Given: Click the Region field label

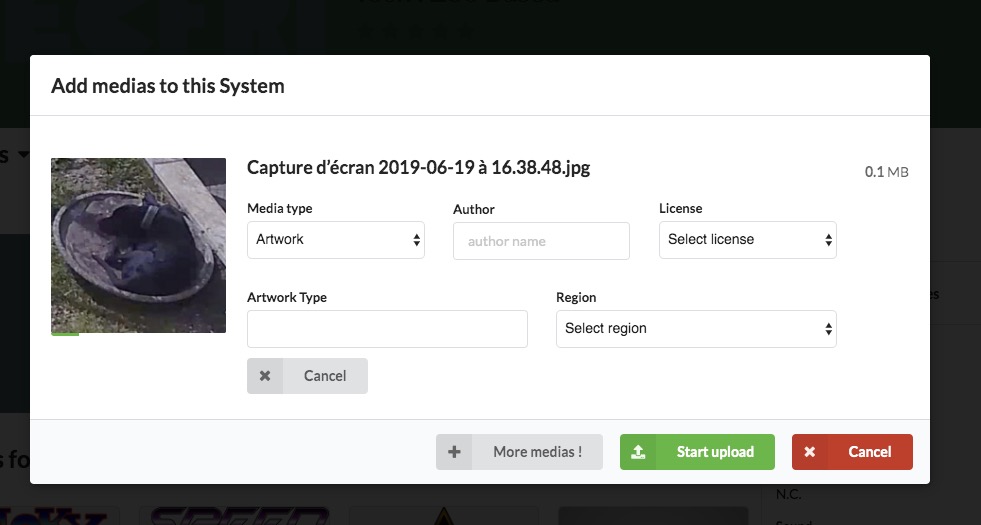Looking at the screenshot, I should coord(576,298).
